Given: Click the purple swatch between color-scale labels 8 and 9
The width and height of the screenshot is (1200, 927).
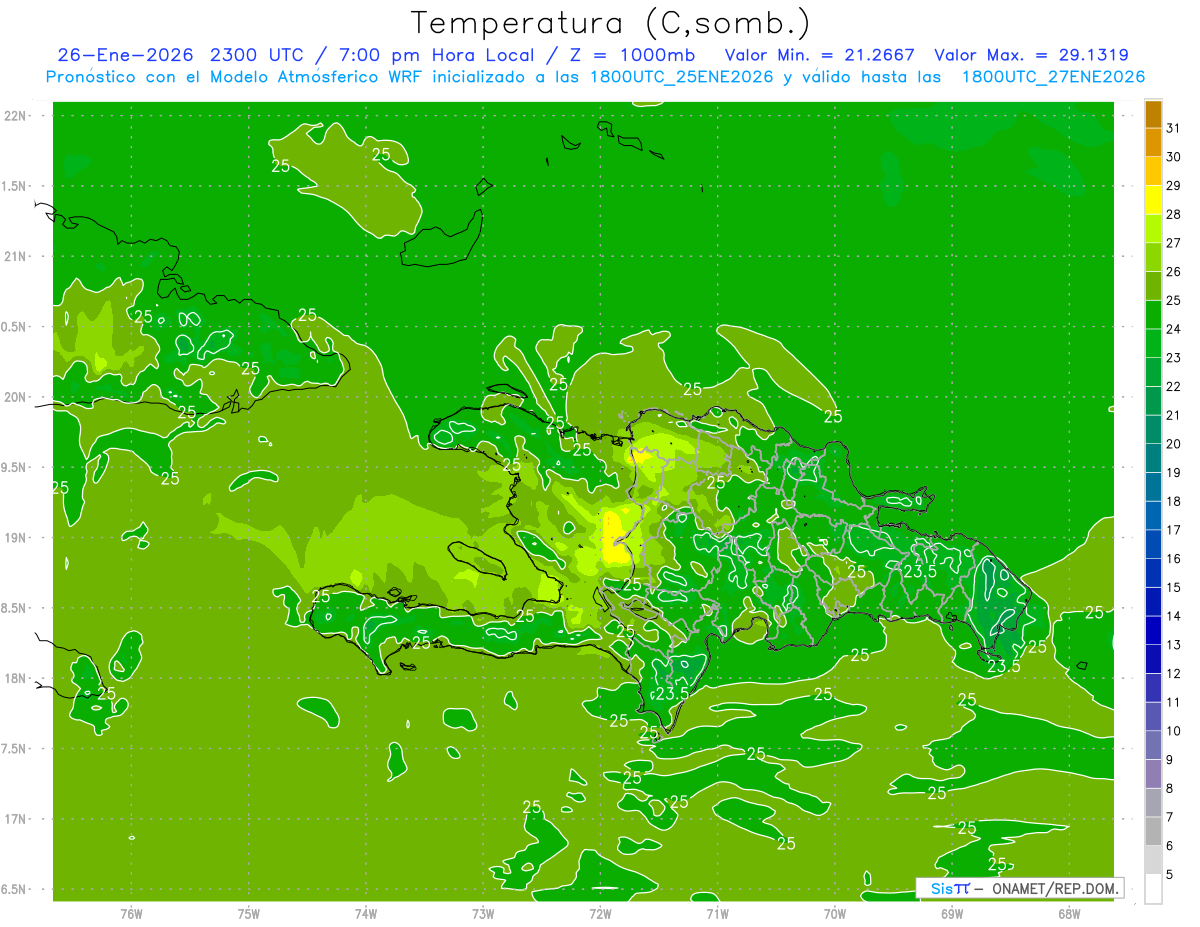Looking at the screenshot, I should pos(1154,774).
